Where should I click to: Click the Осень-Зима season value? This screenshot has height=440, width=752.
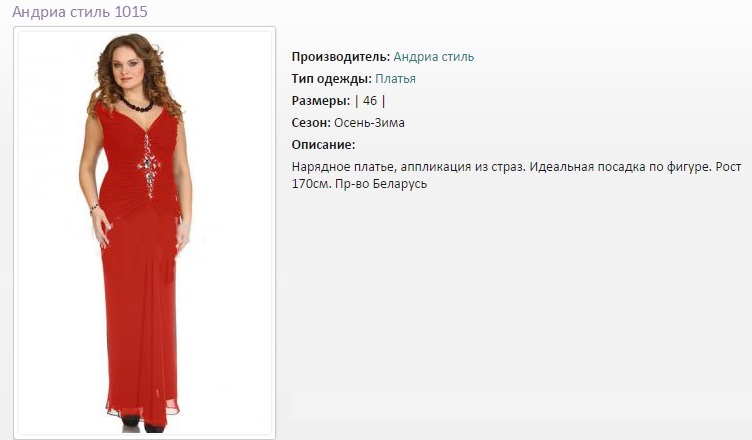coord(369,123)
